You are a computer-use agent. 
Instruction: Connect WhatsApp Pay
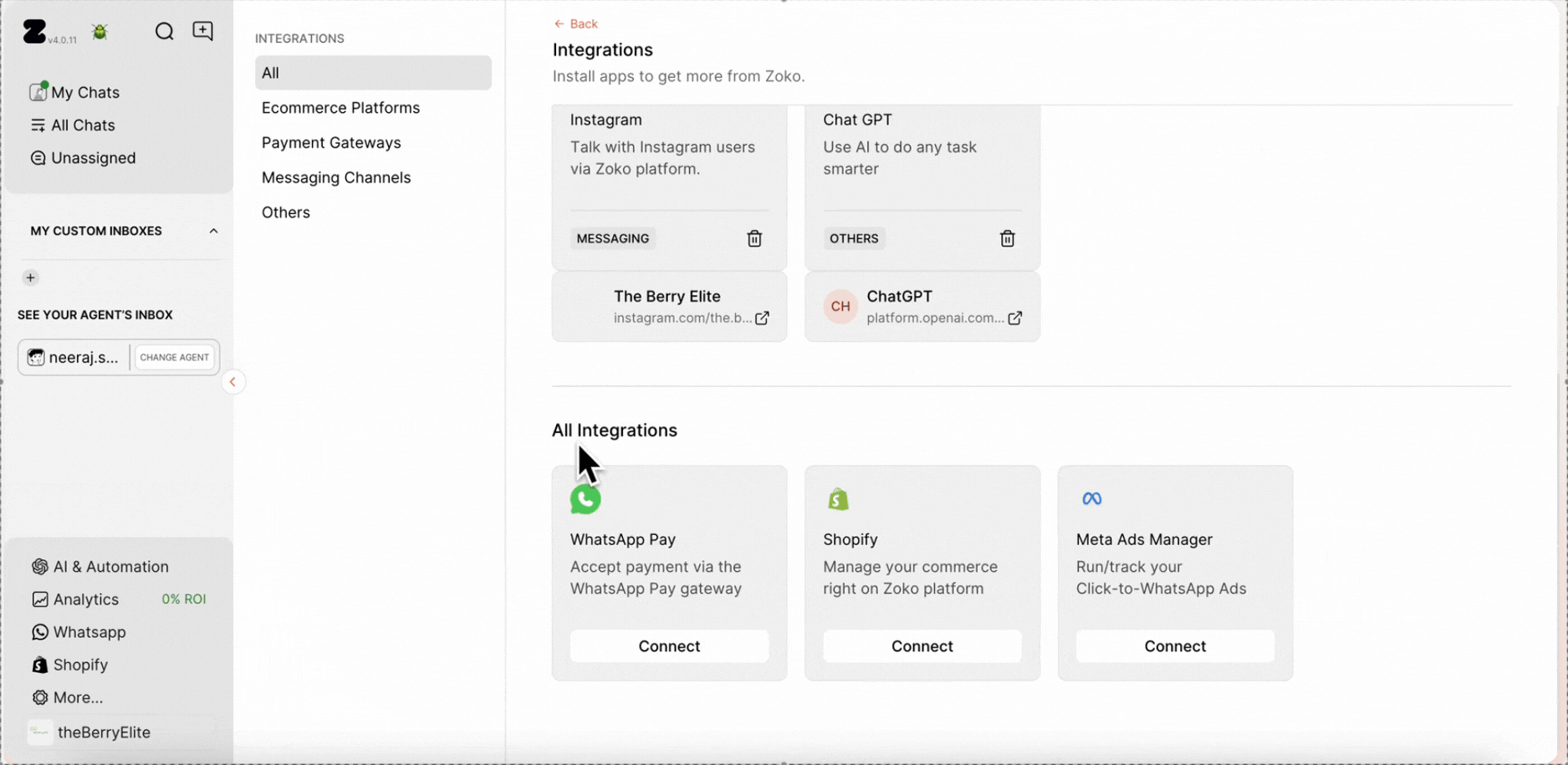669,646
